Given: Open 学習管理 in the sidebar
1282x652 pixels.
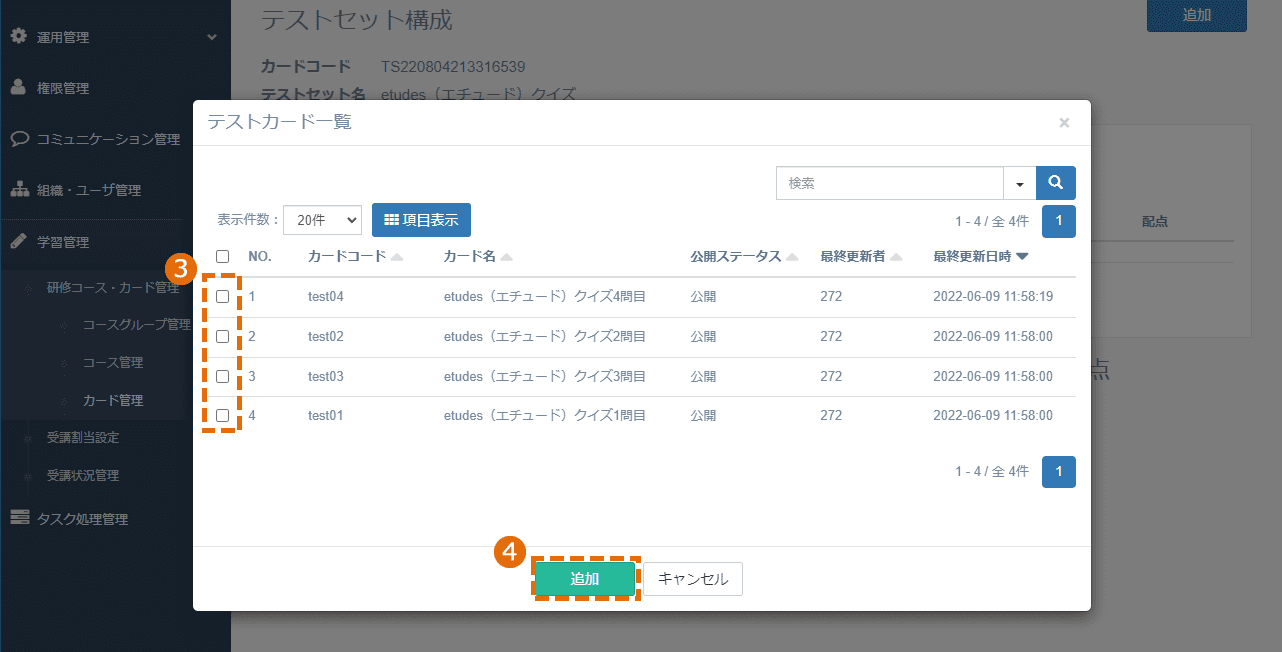Looking at the screenshot, I should coord(63,242).
